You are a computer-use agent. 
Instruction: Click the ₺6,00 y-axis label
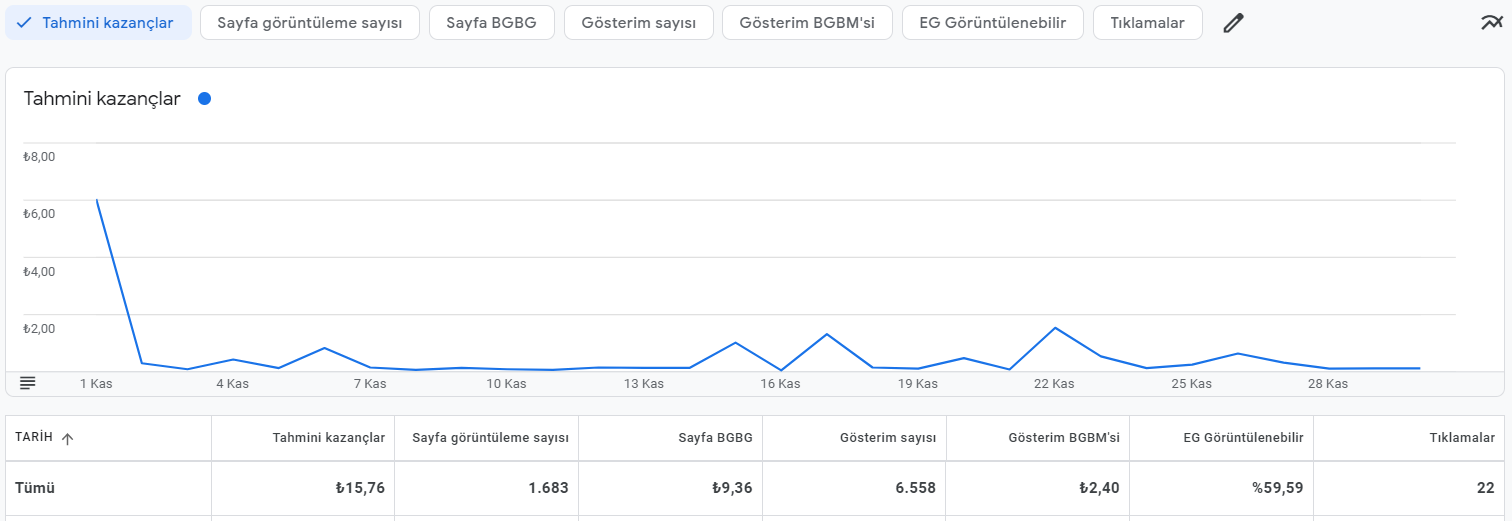coord(39,213)
